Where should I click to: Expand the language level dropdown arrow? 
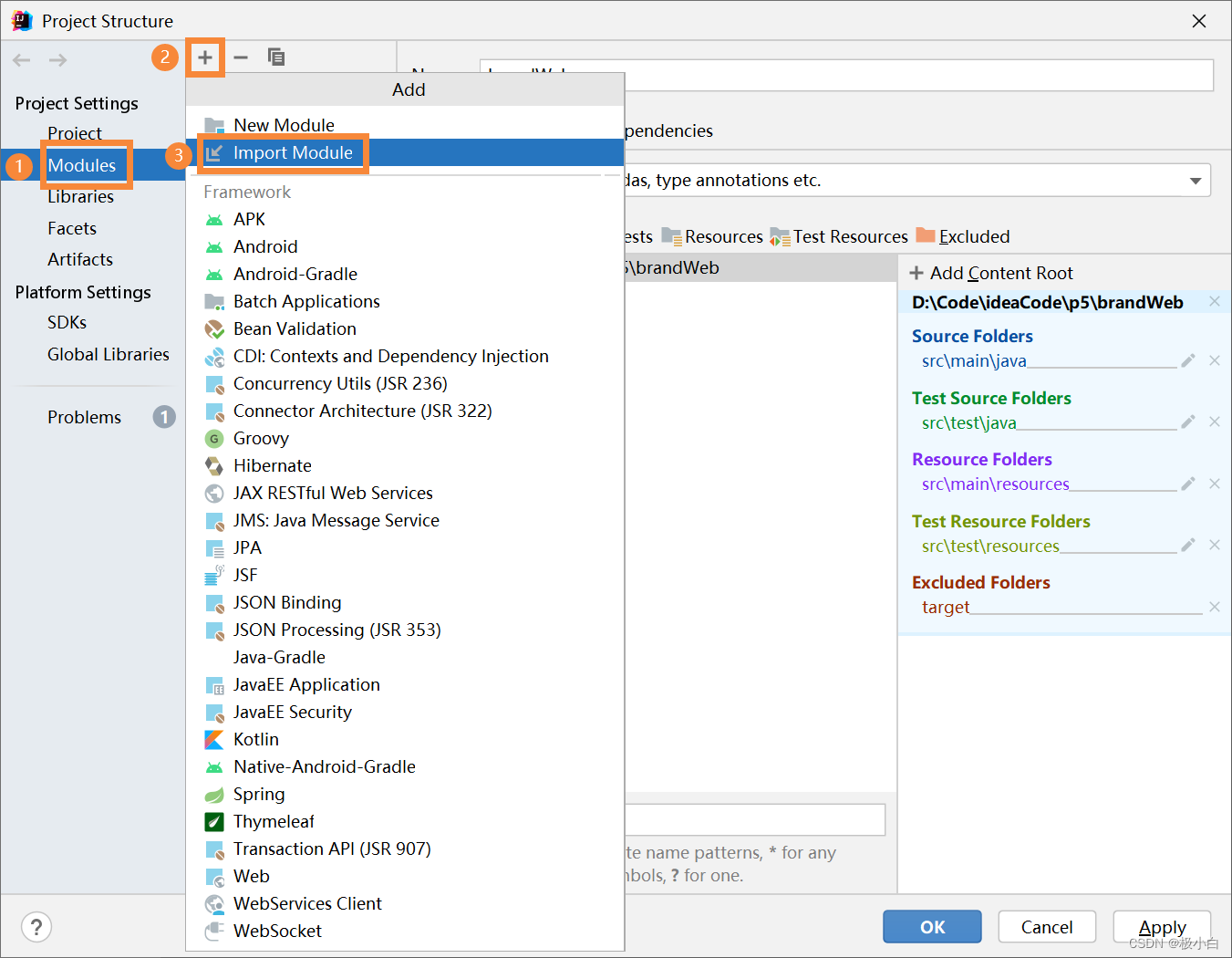point(1196,181)
